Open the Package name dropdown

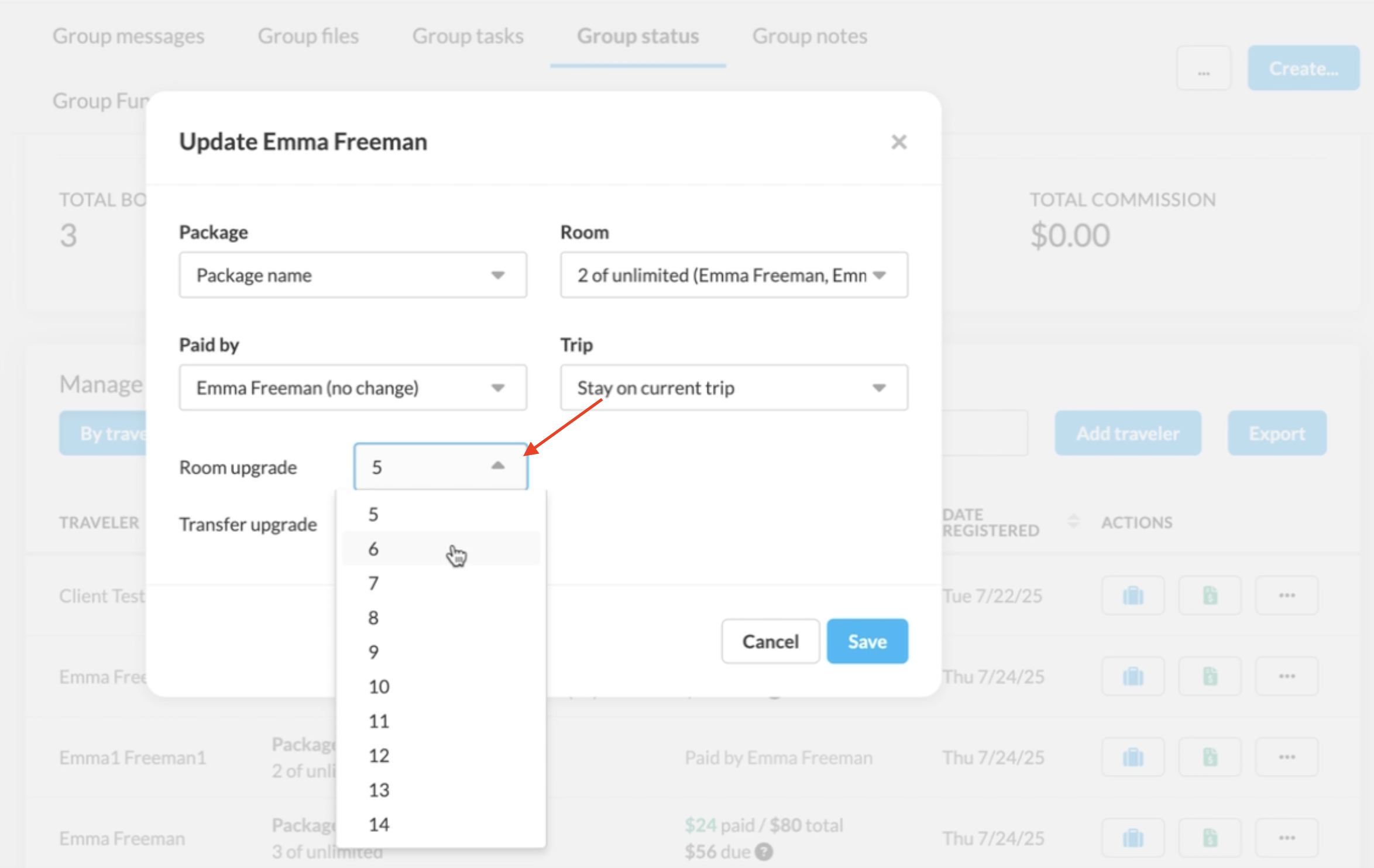(353, 275)
